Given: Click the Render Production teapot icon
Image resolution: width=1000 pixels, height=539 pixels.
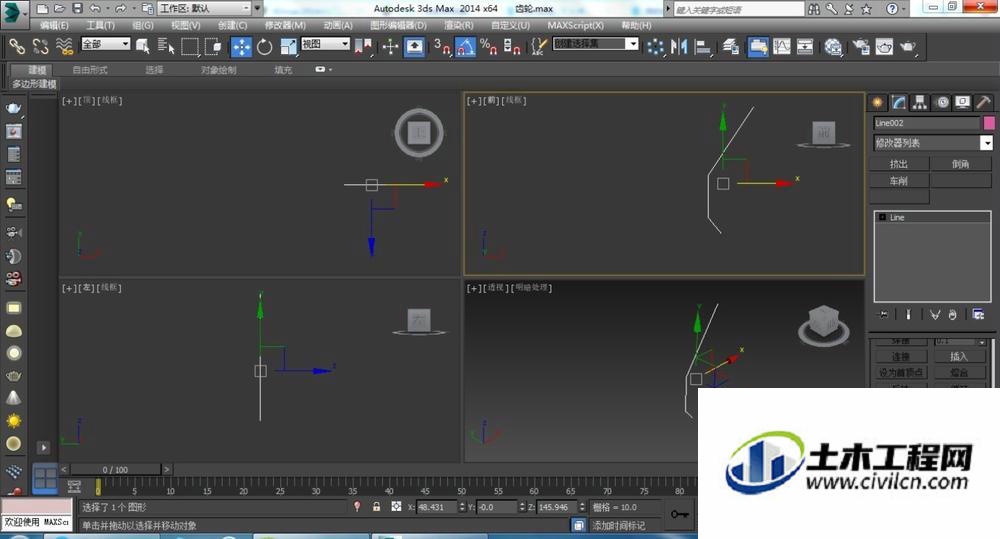Looking at the screenshot, I should [908, 47].
